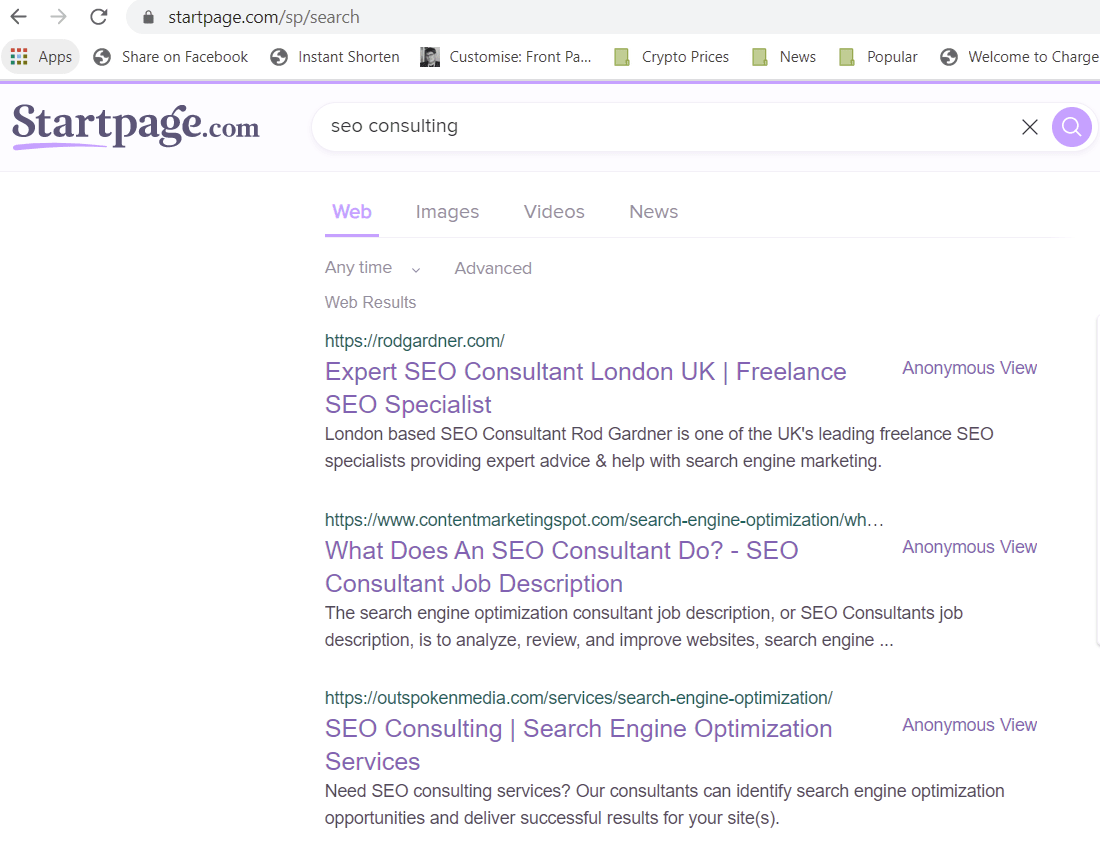Open Anonymous View for rodgardner.com result
1100x844 pixels.
tap(969, 368)
